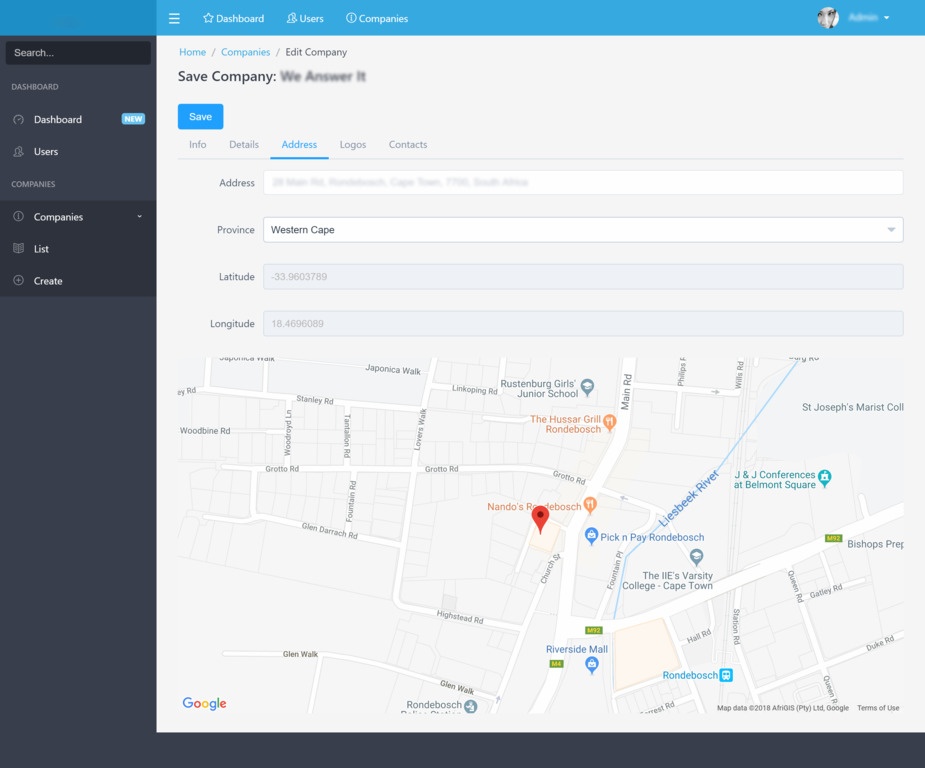Go to Companies breadcrumb link
The width and height of the screenshot is (925, 768).
(245, 52)
